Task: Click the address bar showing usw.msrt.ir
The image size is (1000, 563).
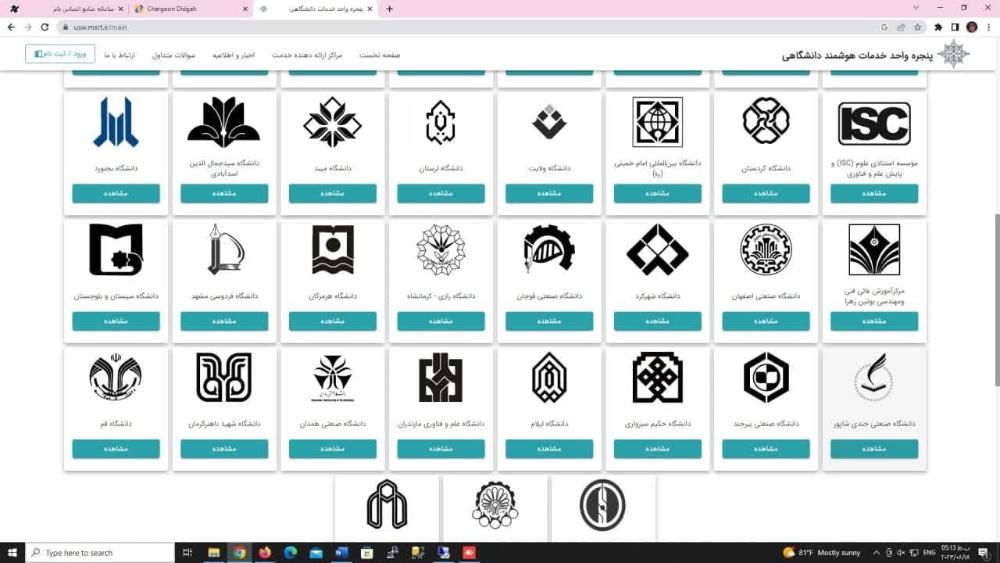Action: [469, 27]
